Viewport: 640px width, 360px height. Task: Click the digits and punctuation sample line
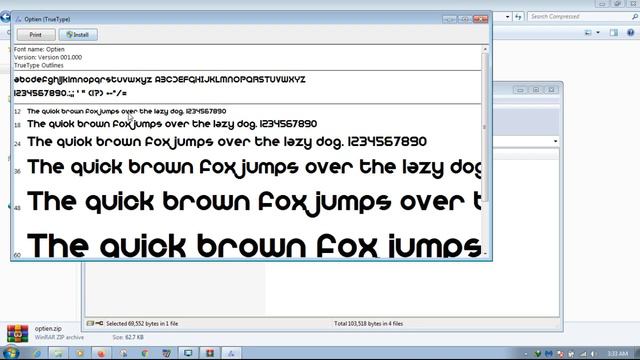coord(70,93)
